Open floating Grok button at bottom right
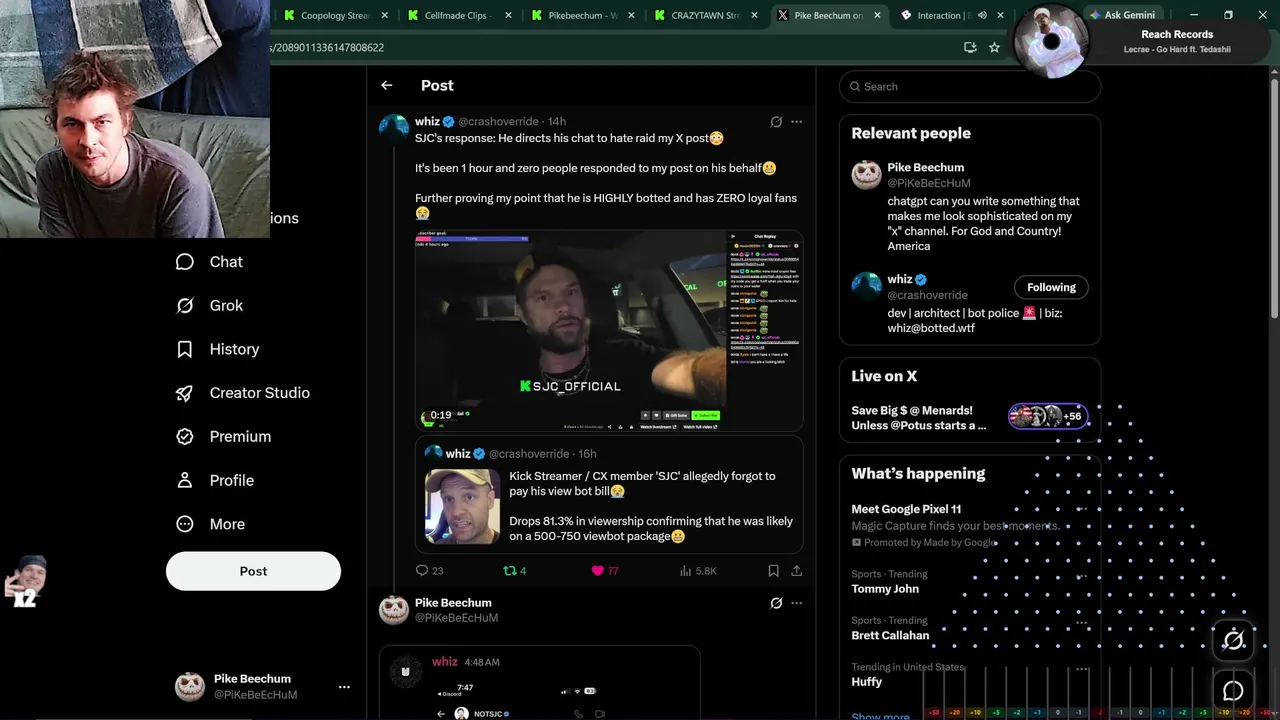The width and height of the screenshot is (1280, 720). (1233, 641)
